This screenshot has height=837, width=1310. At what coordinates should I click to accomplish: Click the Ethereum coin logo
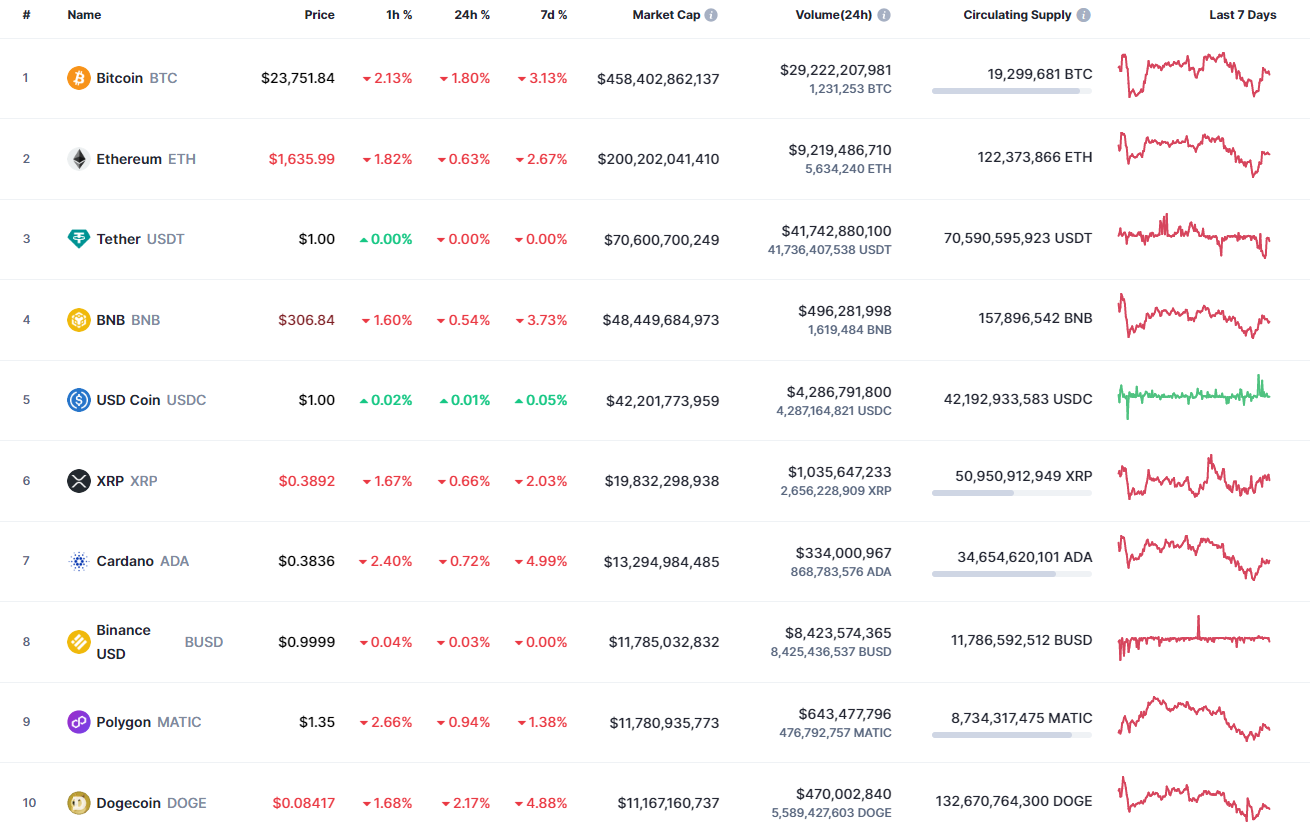pyautogui.click(x=78, y=158)
